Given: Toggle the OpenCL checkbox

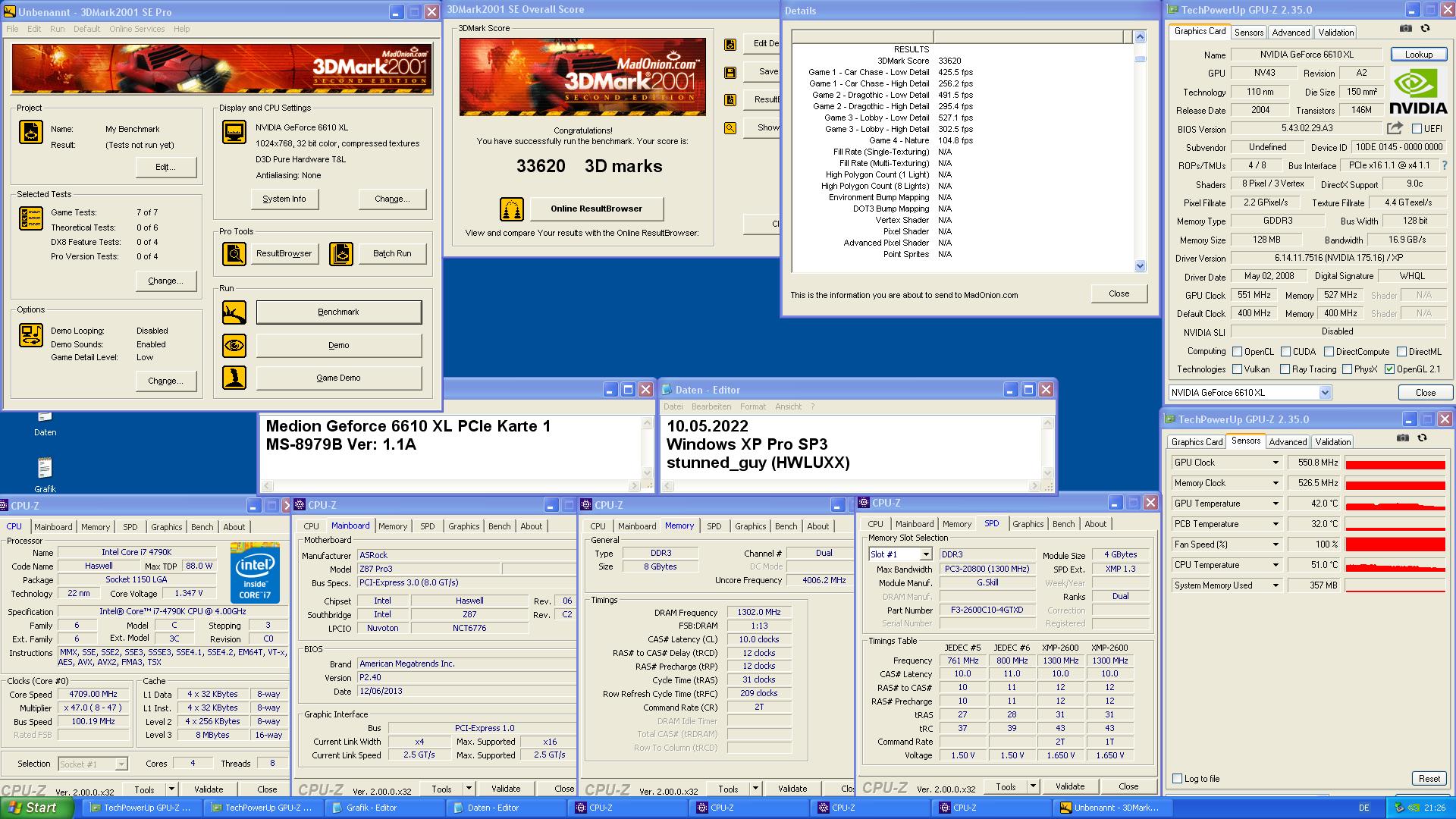Looking at the screenshot, I should click(x=1238, y=352).
